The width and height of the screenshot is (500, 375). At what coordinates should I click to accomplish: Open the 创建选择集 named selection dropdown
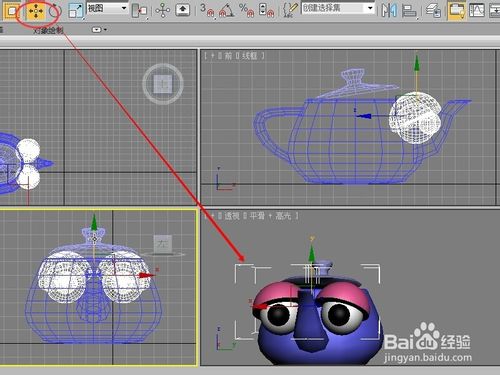pyautogui.click(x=338, y=8)
